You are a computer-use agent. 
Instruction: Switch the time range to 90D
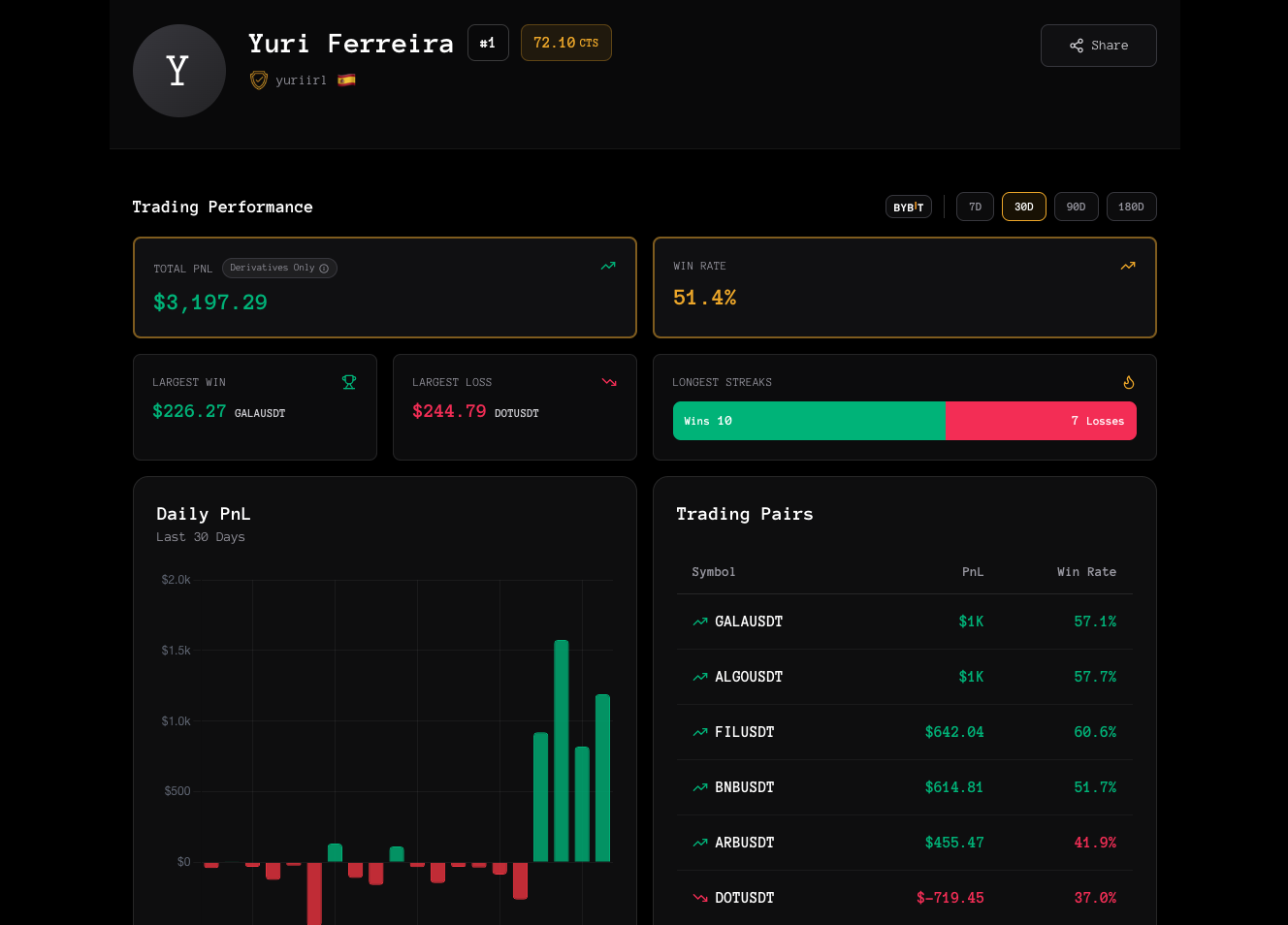tap(1076, 206)
